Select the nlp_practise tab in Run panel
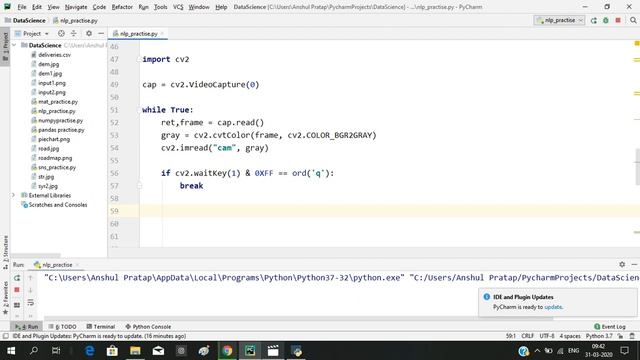This screenshot has height=360, width=640. click(57, 264)
